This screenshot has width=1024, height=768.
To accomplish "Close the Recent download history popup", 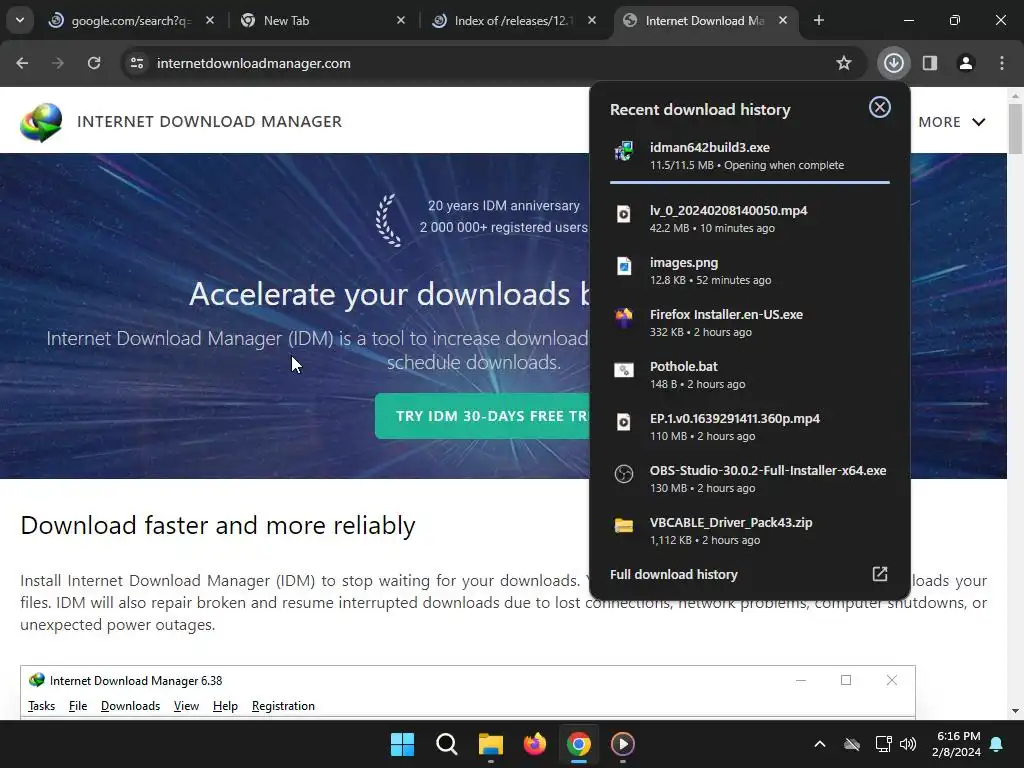I will (880, 107).
